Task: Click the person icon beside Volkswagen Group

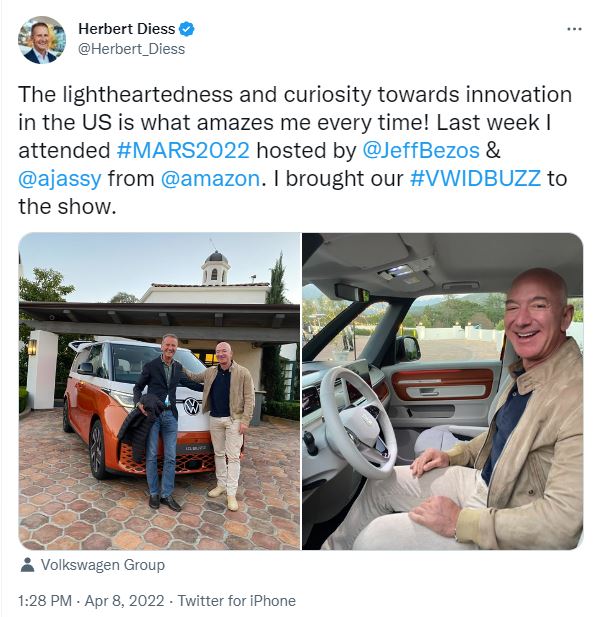Action: [x=27, y=565]
